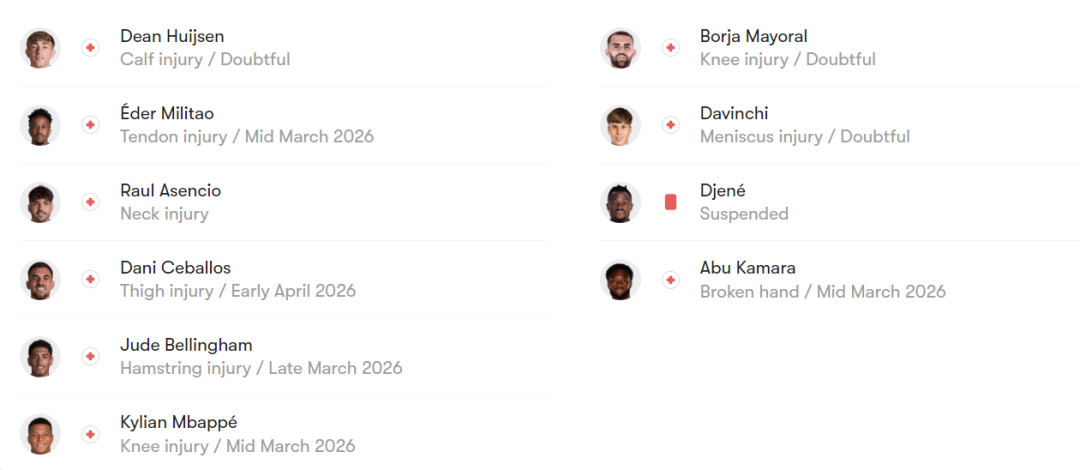Click Jude Bellingham's injury cross icon
The height and width of the screenshot is (470, 1080).
coord(90,356)
